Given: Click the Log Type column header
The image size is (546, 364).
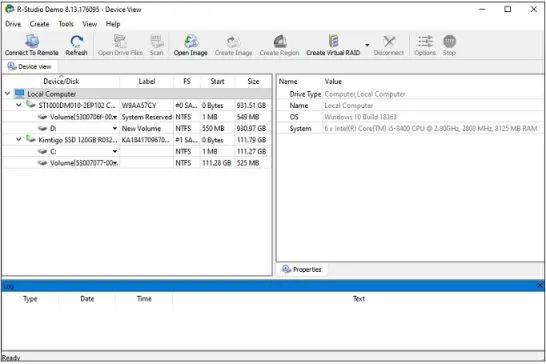Looking at the screenshot, I should click(x=30, y=299).
